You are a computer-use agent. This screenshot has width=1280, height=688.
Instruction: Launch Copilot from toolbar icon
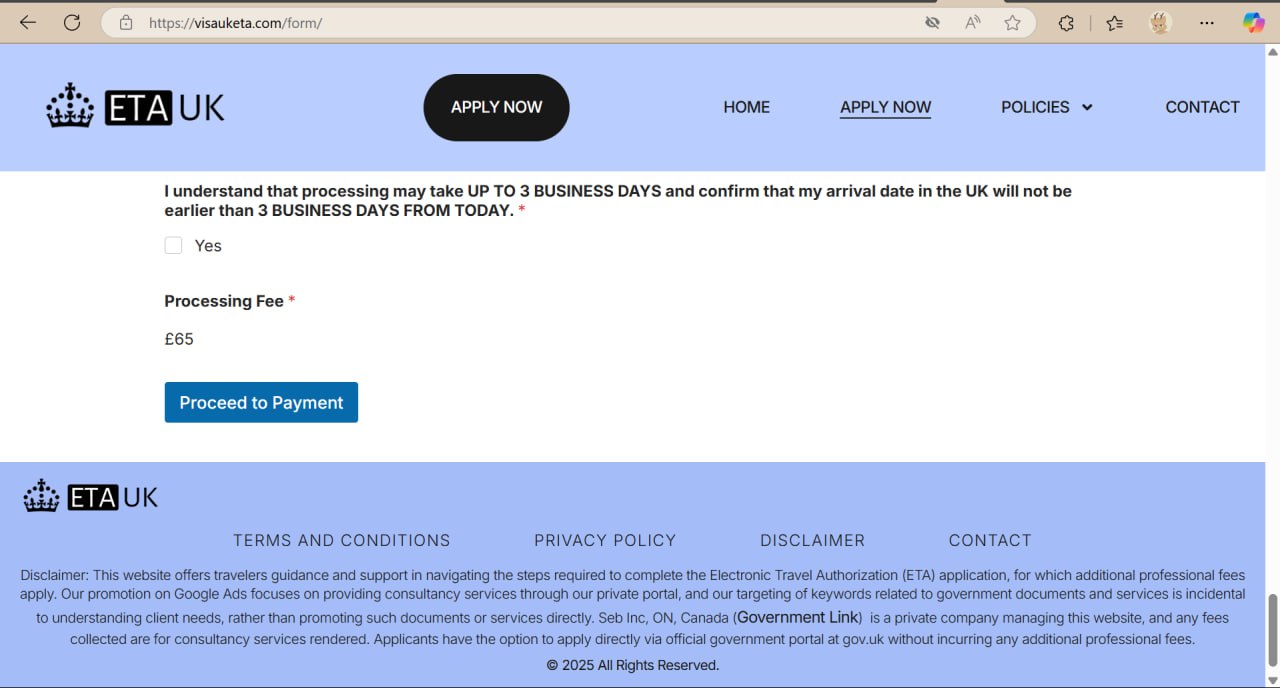click(x=1253, y=22)
